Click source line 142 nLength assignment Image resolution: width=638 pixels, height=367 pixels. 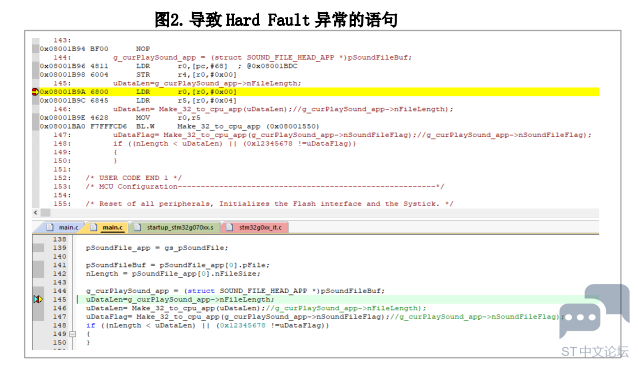(173, 274)
